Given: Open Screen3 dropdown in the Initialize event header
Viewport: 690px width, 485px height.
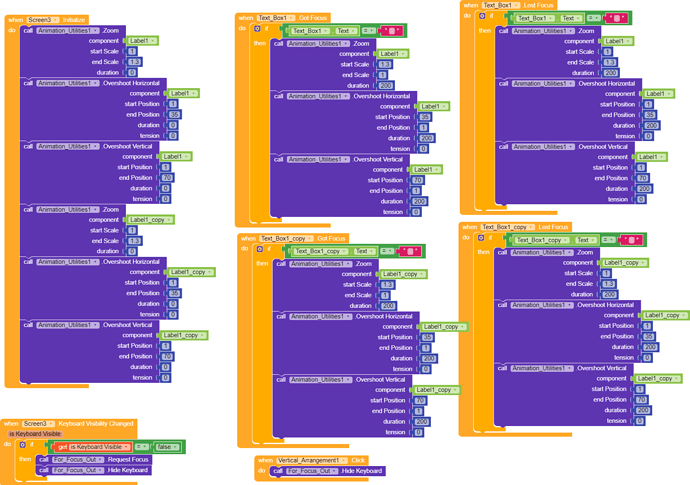Looking at the screenshot, I should point(43,20).
